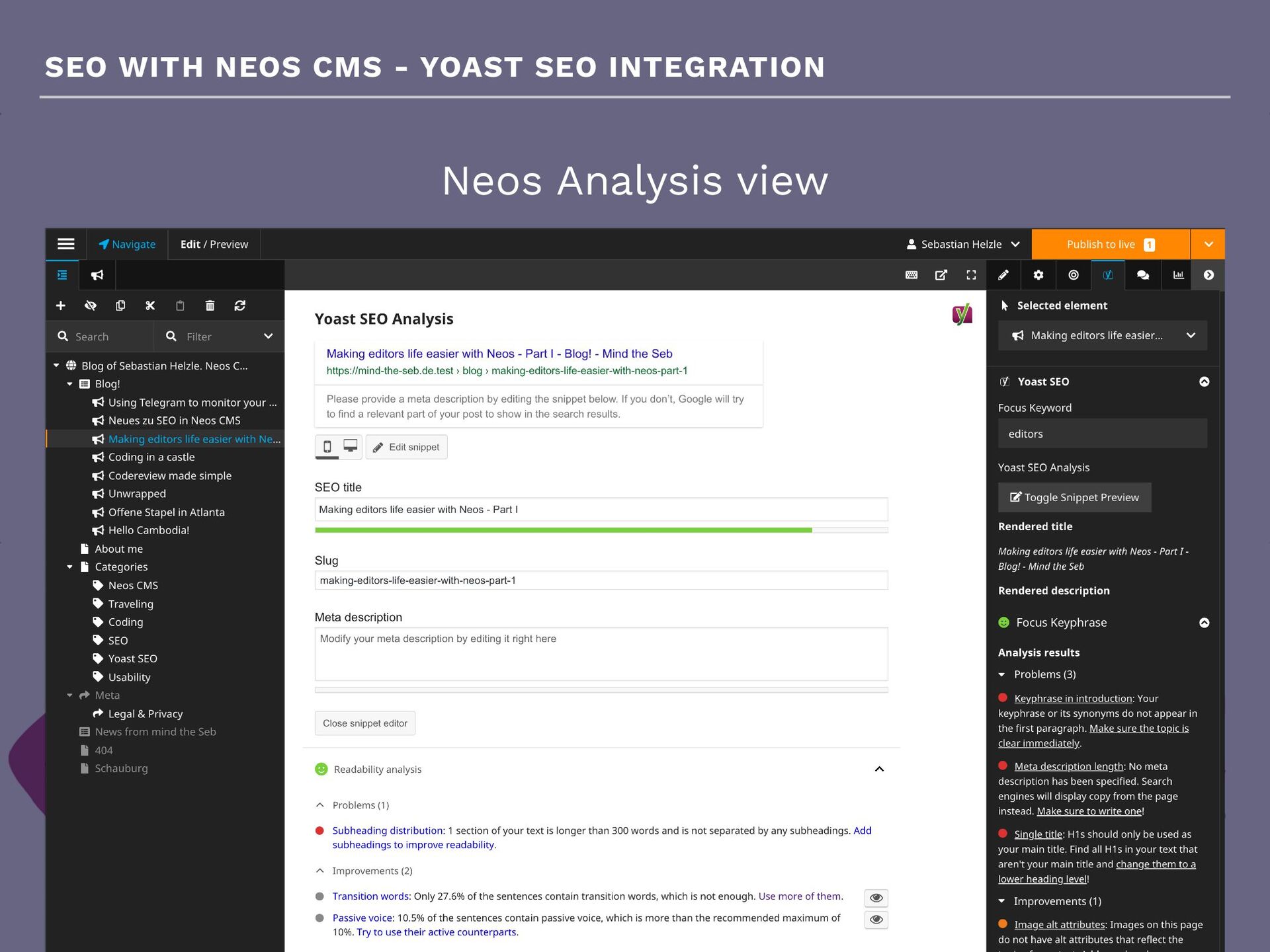Select the Yoast SEO inspector tab
The image size is (1270, 952).
(x=1108, y=275)
